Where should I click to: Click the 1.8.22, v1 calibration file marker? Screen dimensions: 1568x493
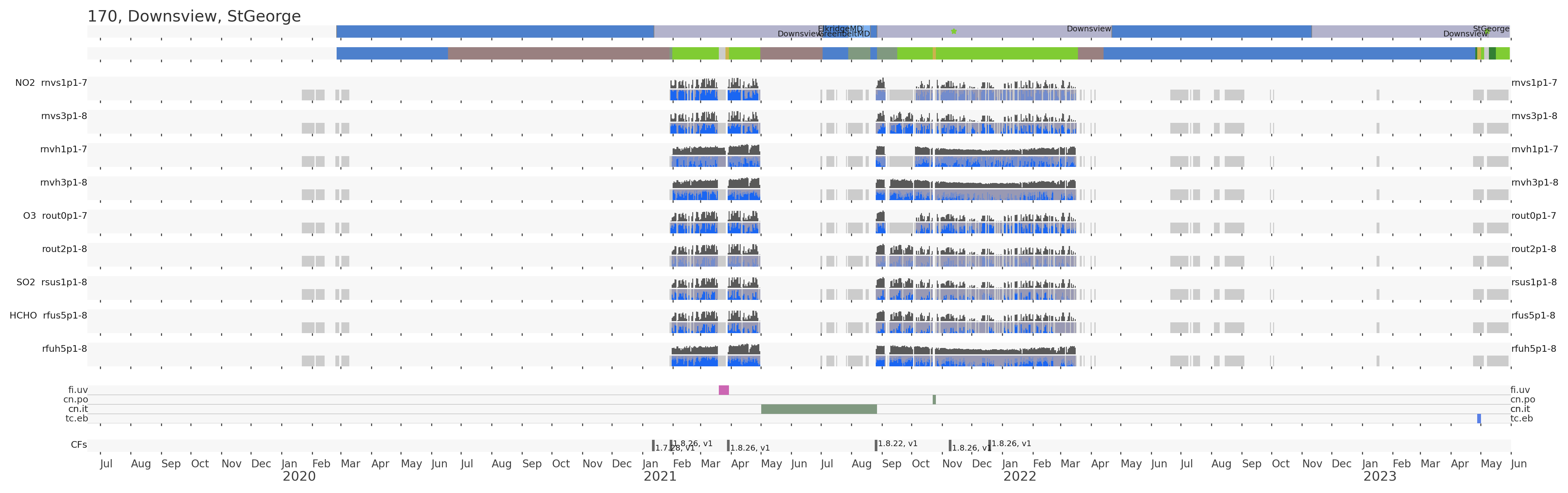pyautogui.click(x=876, y=445)
